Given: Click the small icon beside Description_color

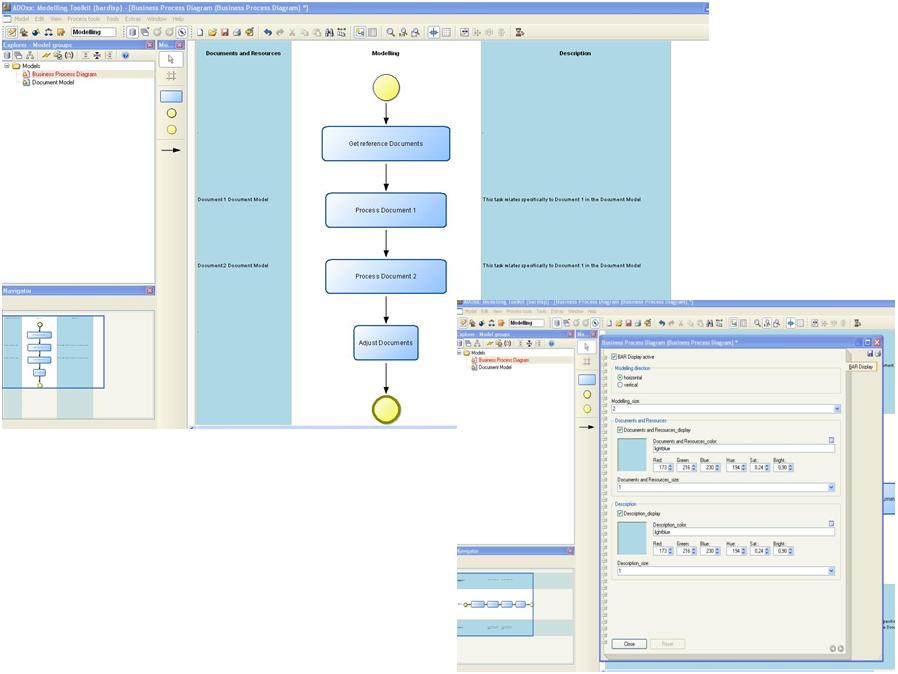Looking at the screenshot, I should click(832, 524).
